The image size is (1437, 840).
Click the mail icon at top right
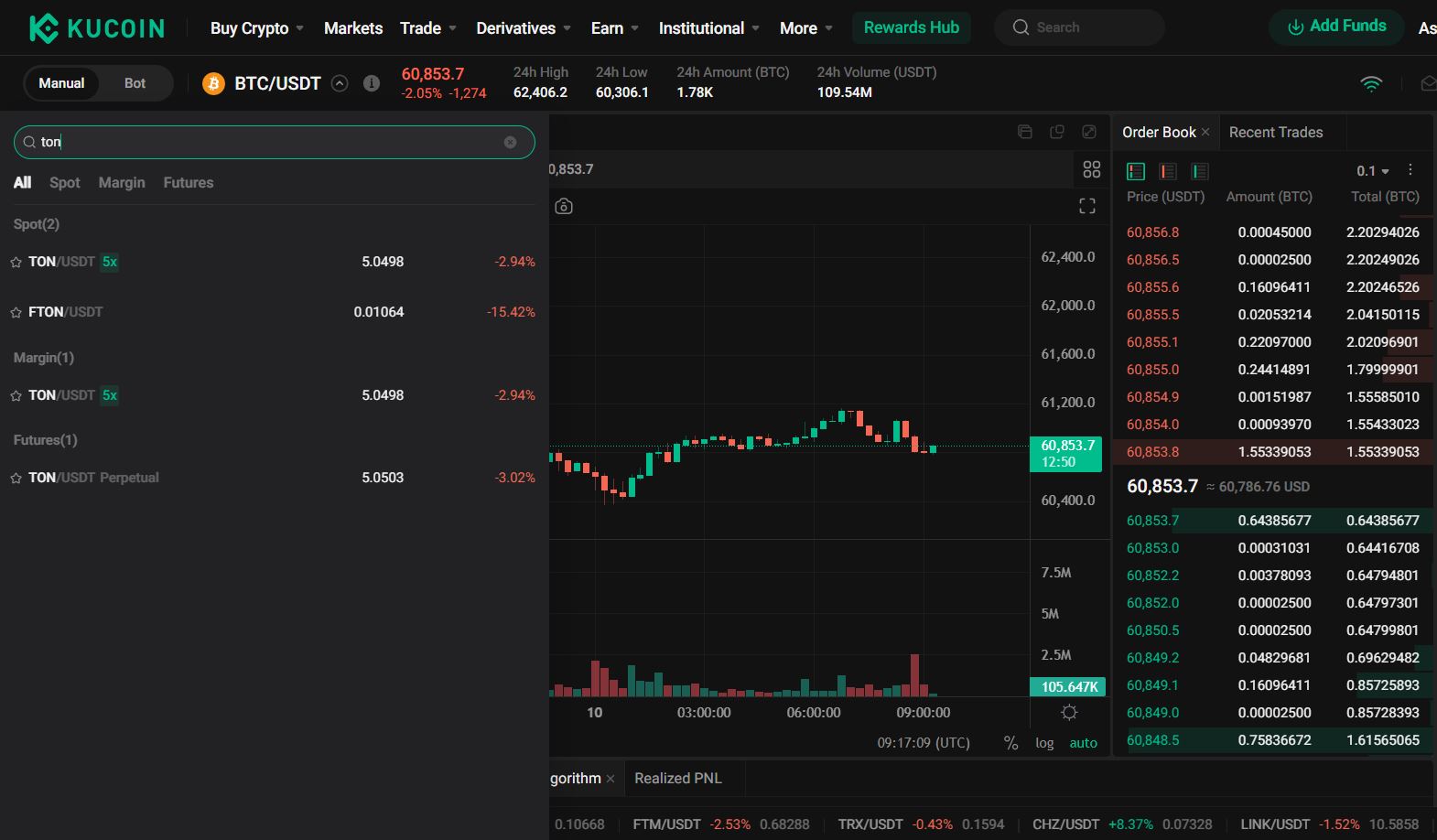pyautogui.click(x=1428, y=83)
